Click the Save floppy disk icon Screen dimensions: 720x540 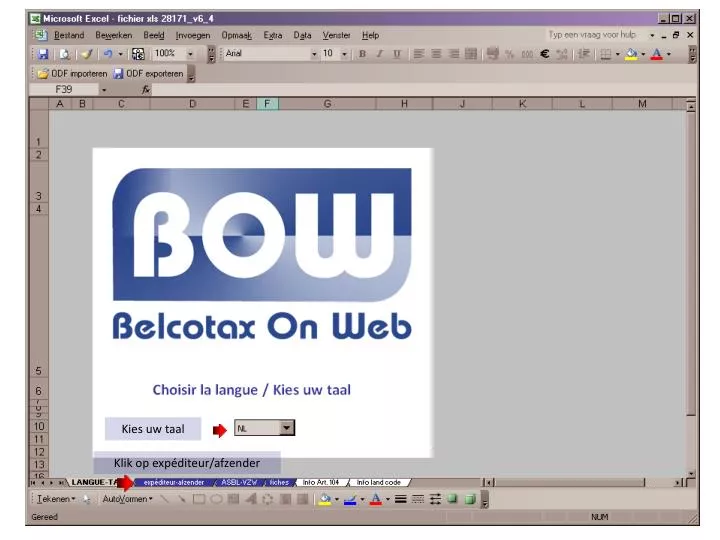click(43, 54)
